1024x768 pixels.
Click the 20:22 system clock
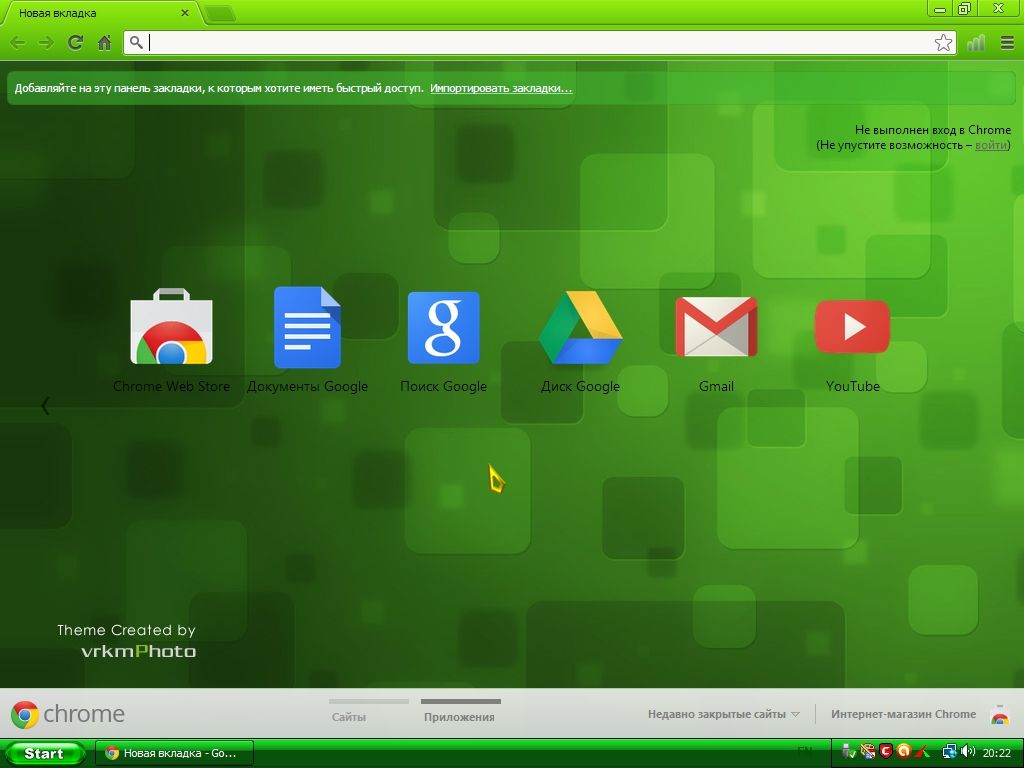coord(997,753)
